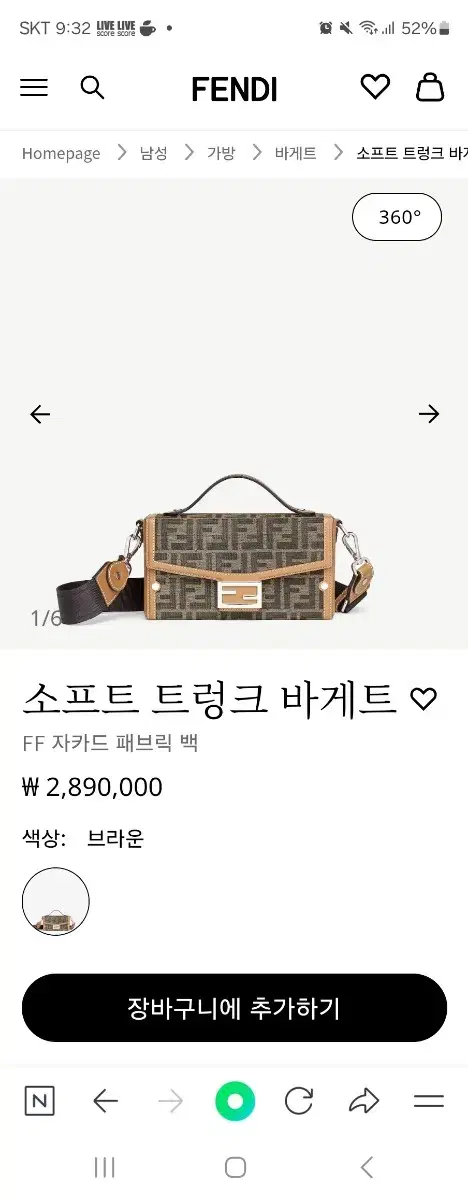
Task: Reload the page with refresh icon
Action: (x=299, y=1102)
